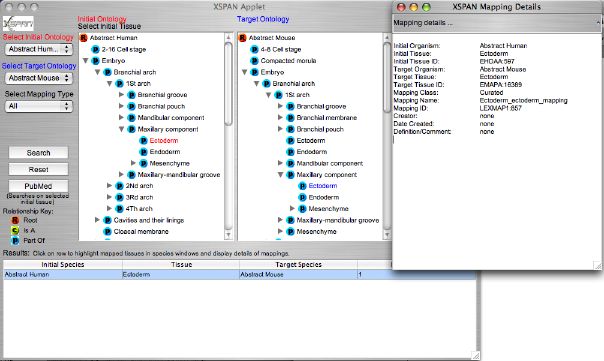The image size is (604, 361).
Task: Click the root icon beside Abstract Human
Action: tap(84, 38)
